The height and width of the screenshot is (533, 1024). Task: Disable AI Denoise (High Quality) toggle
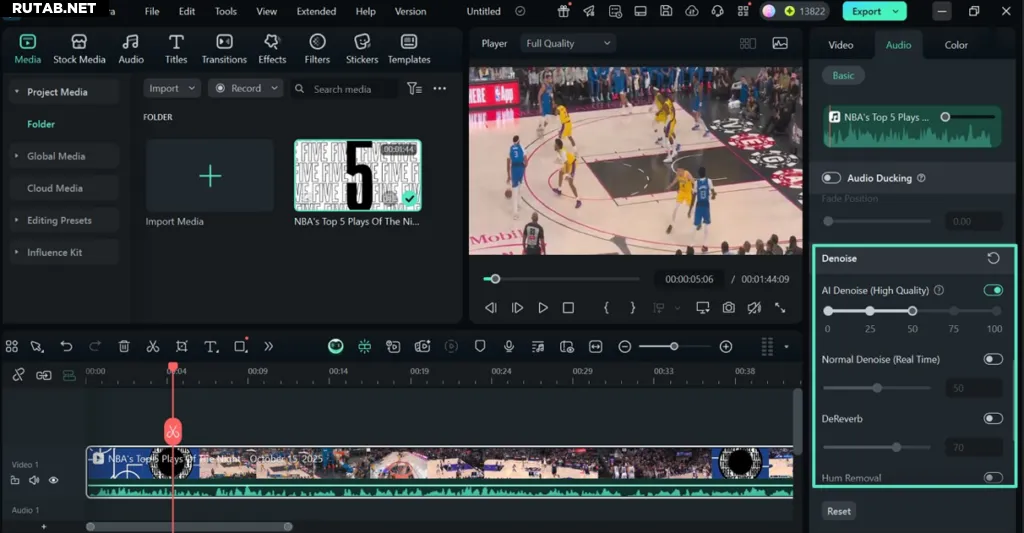coord(992,290)
